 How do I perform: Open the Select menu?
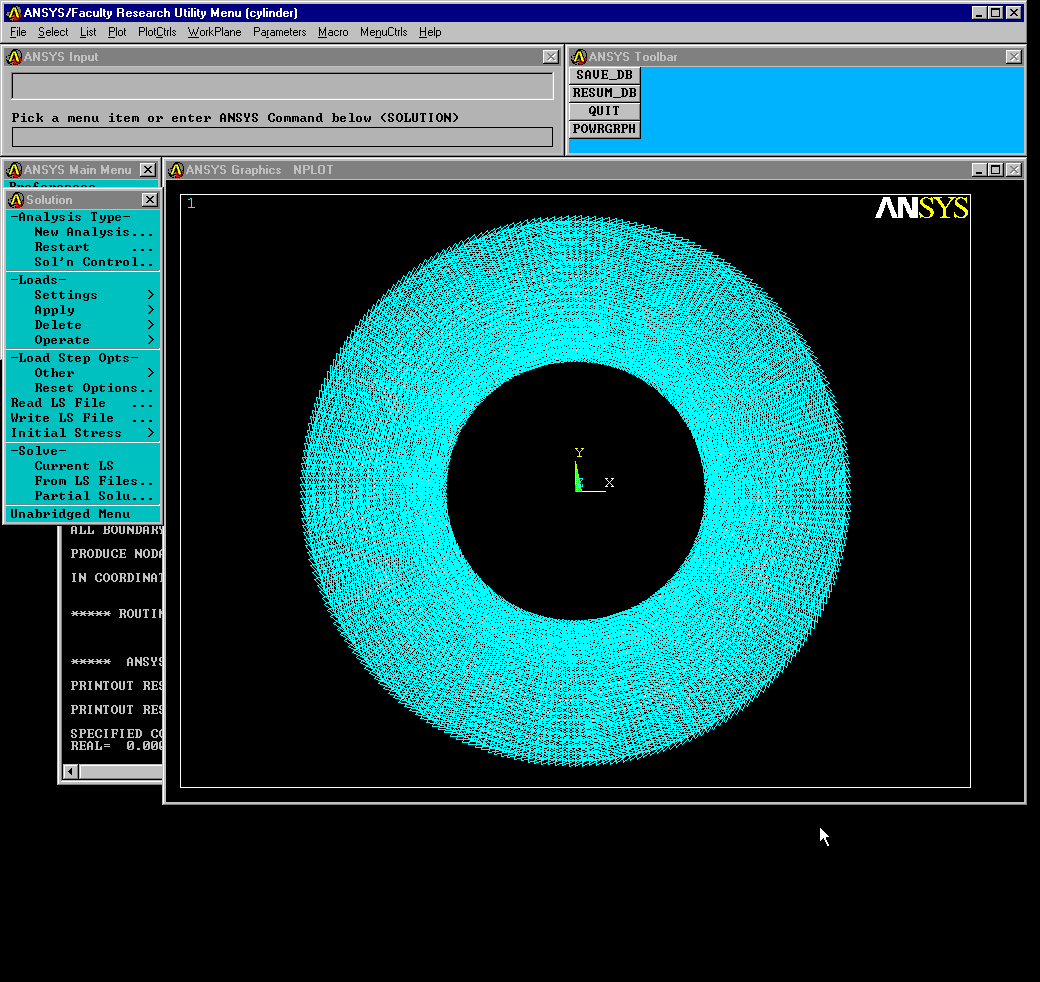52,32
